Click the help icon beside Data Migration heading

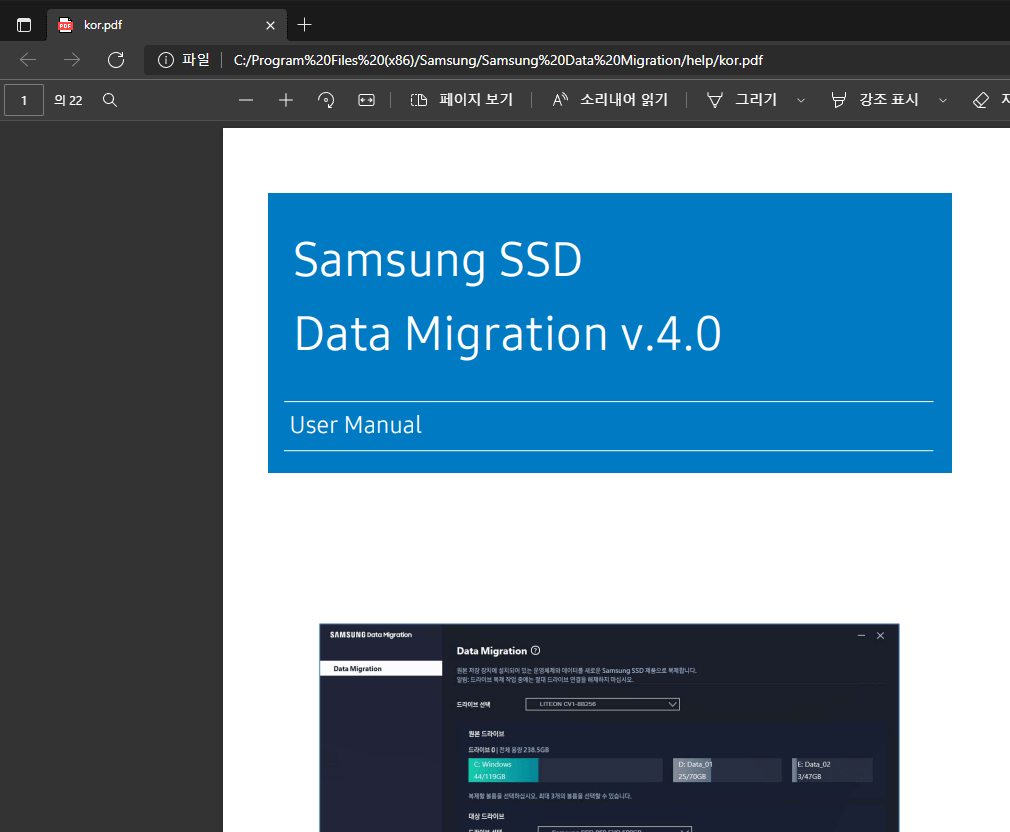tap(535, 650)
